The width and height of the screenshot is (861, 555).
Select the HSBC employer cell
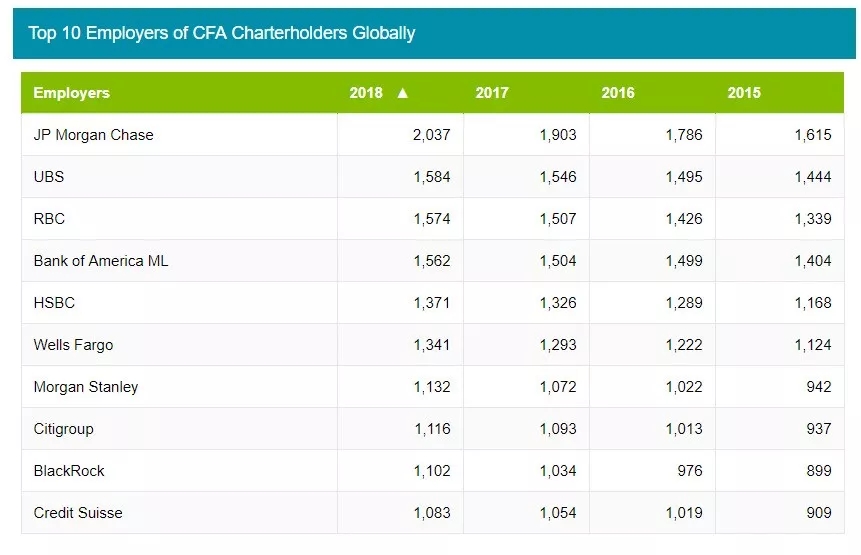[54, 303]
